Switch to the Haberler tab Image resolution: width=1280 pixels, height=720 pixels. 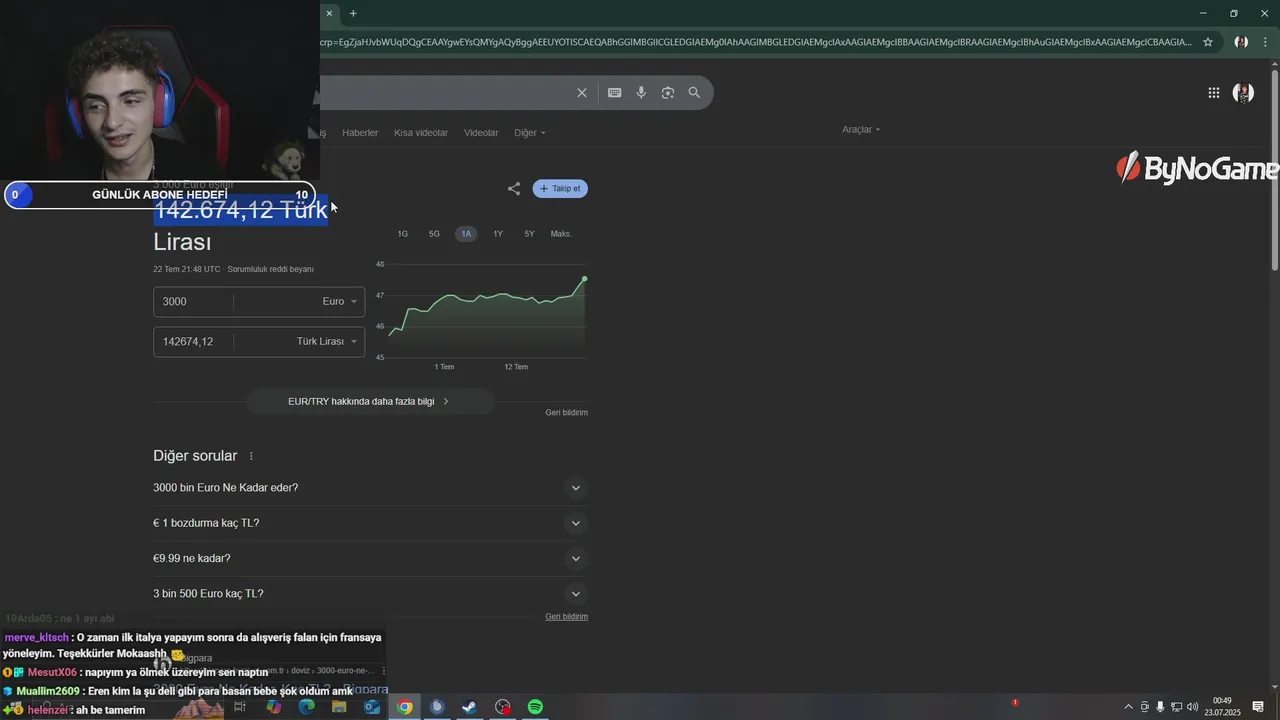coord(360,133)
